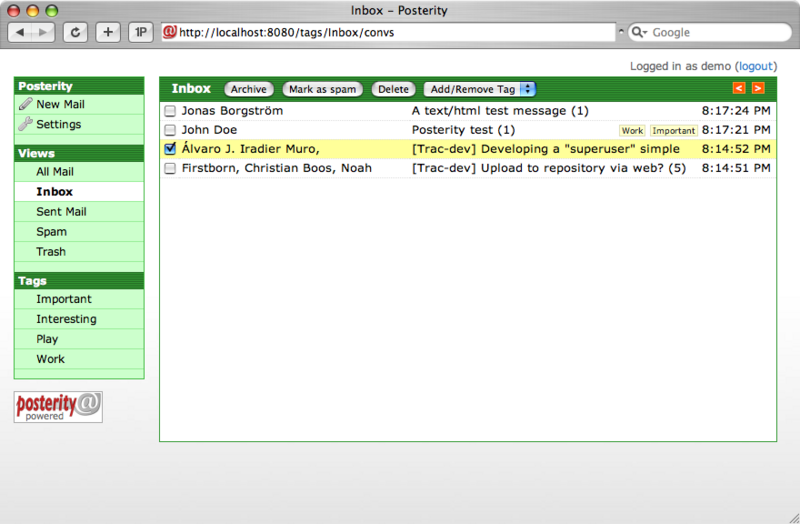Image resolution: width=800 pixels, height=524 pixels.
Task: Open '[Trac-dev] Developing a "superuser" simple' subject
Action: pyautogui.click(x=545, y=149)
